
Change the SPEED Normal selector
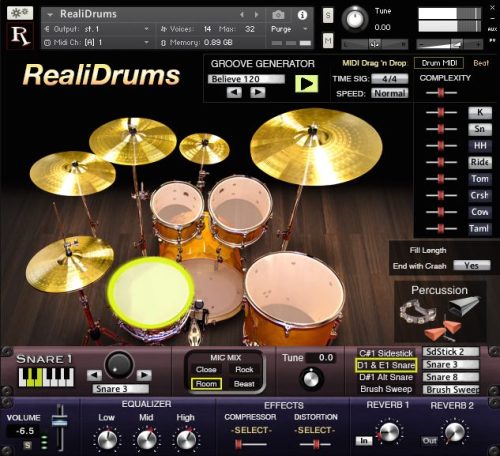[390, 93]
